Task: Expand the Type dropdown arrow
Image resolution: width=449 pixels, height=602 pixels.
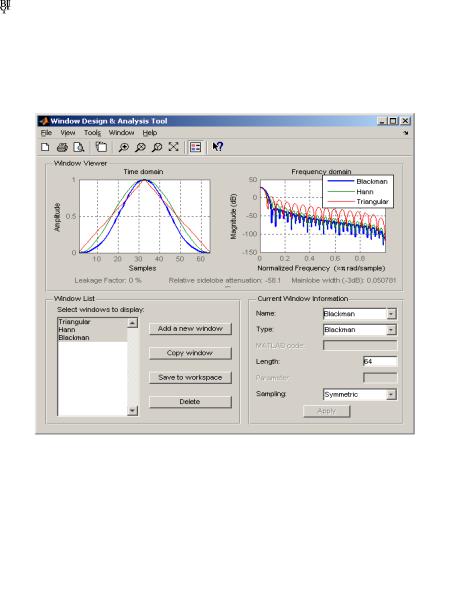Action: (391, 330)
